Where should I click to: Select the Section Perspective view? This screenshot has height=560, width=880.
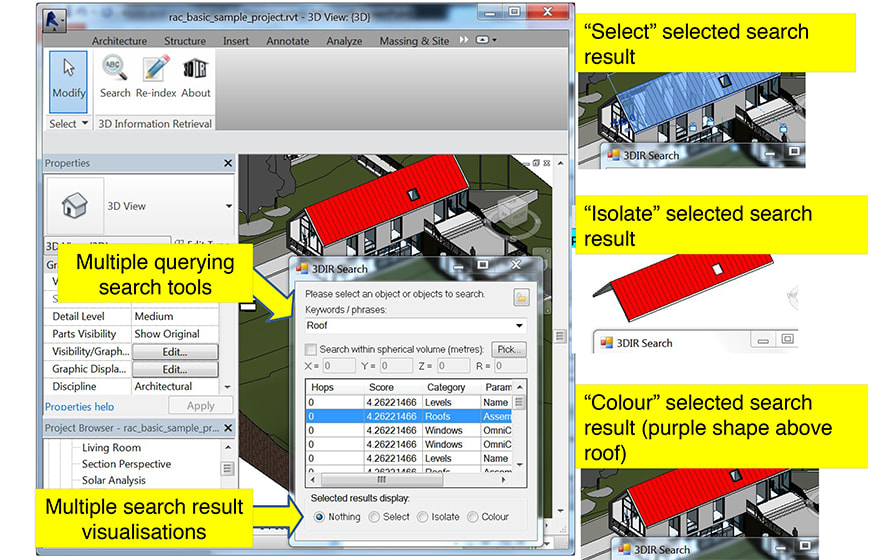point(126,464)
